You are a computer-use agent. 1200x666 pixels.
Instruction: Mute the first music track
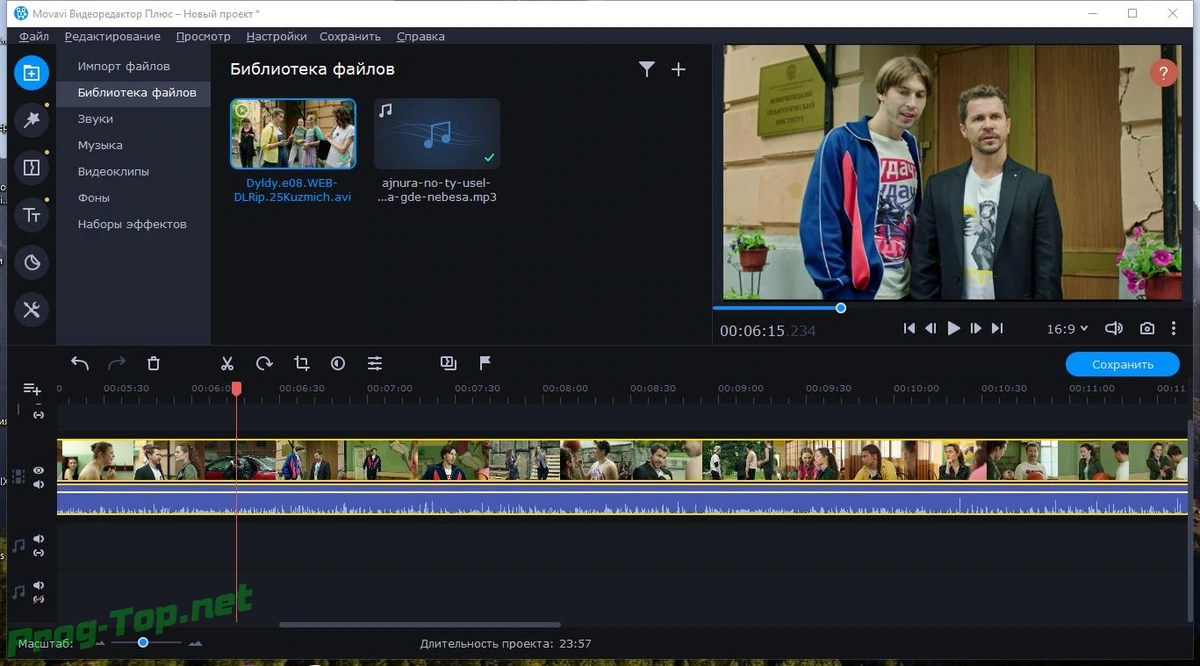tap(39, 539)
